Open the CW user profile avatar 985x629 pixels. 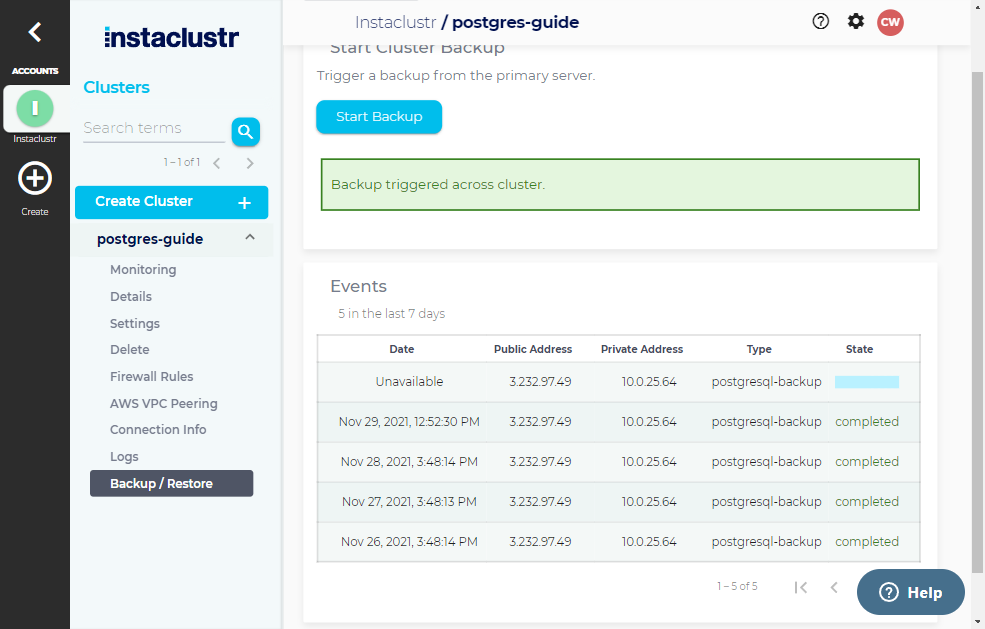890,22
